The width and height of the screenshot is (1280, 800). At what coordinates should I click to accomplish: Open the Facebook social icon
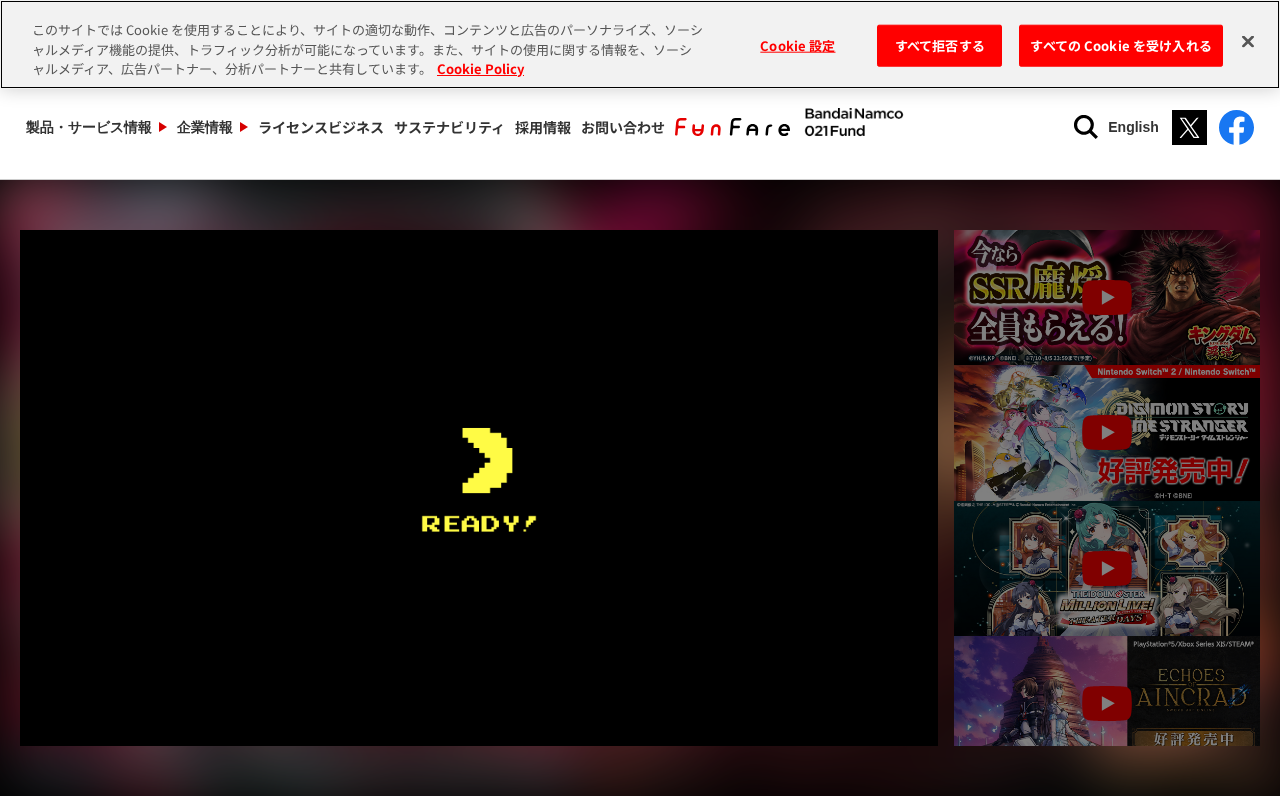[x=1236, y=127]
